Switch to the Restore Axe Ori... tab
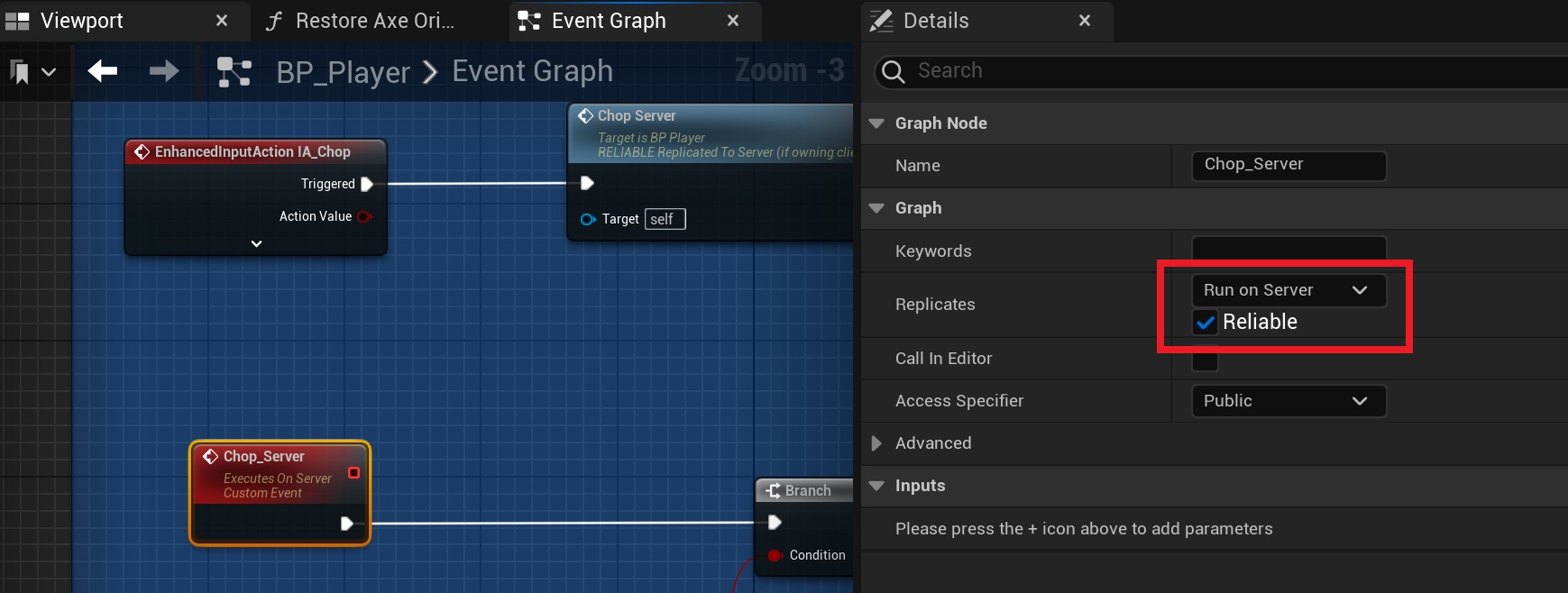Screen dimensions: 1568x593 click(374, 21)
